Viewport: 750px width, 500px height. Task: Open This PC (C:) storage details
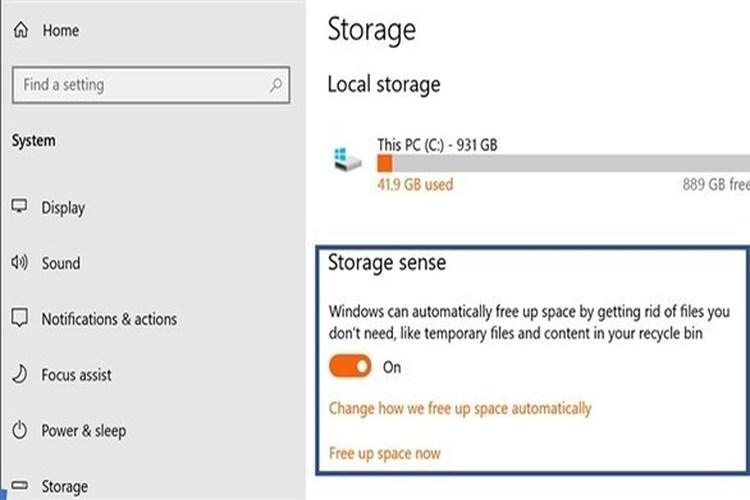coord(437,144)
